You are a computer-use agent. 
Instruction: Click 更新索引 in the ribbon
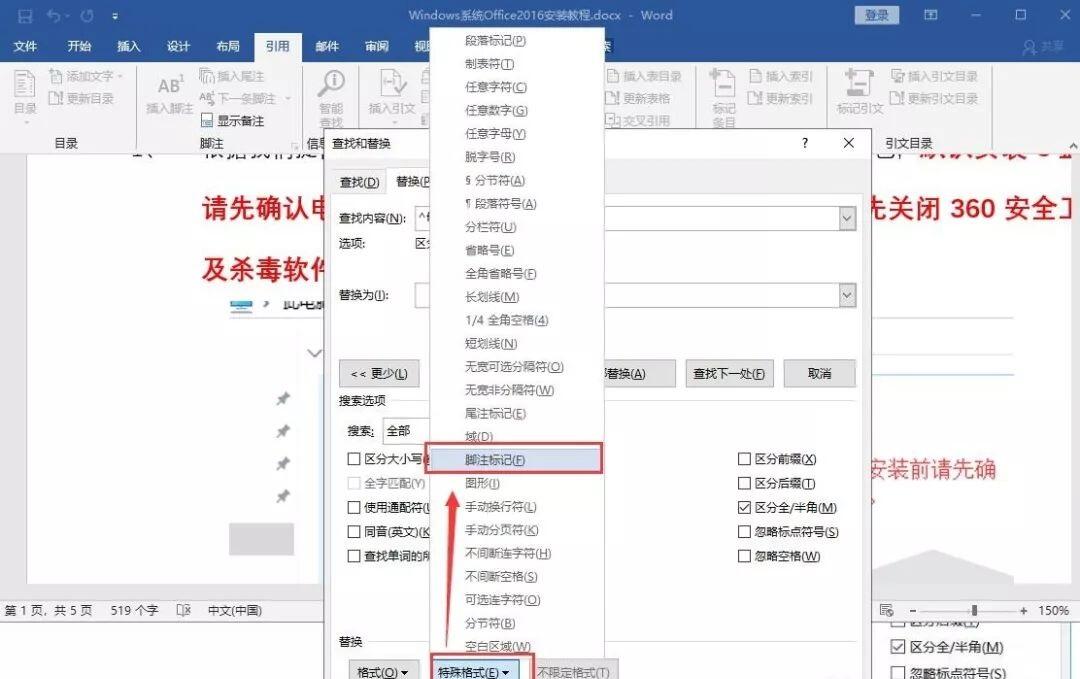pyautogui.click(x=781, y=98)
